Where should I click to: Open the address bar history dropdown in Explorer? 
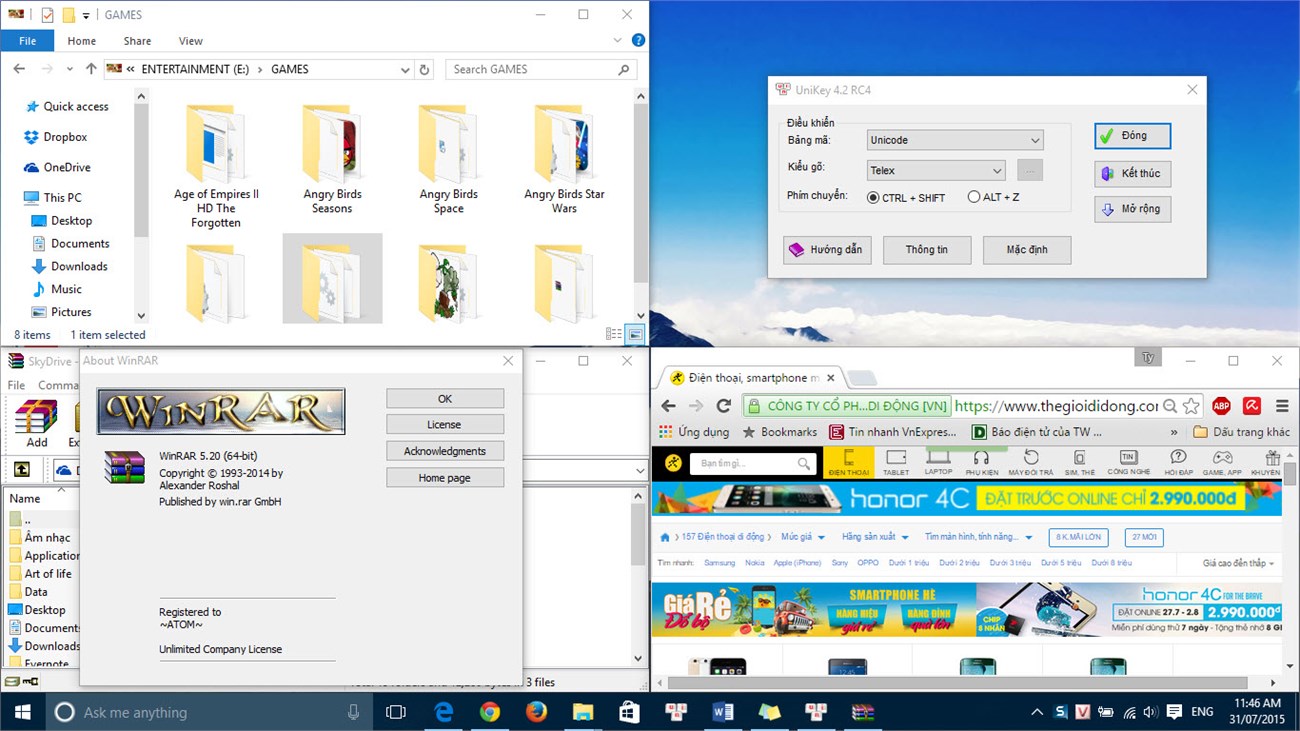click(x=404, y=68)
